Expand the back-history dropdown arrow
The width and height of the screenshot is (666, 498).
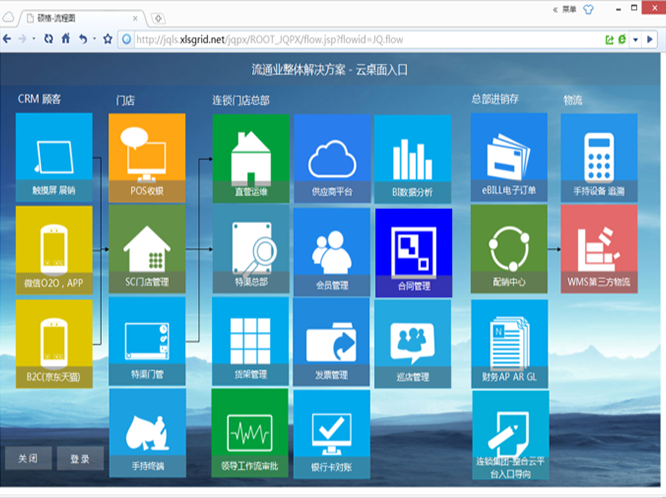click(34, 39)
